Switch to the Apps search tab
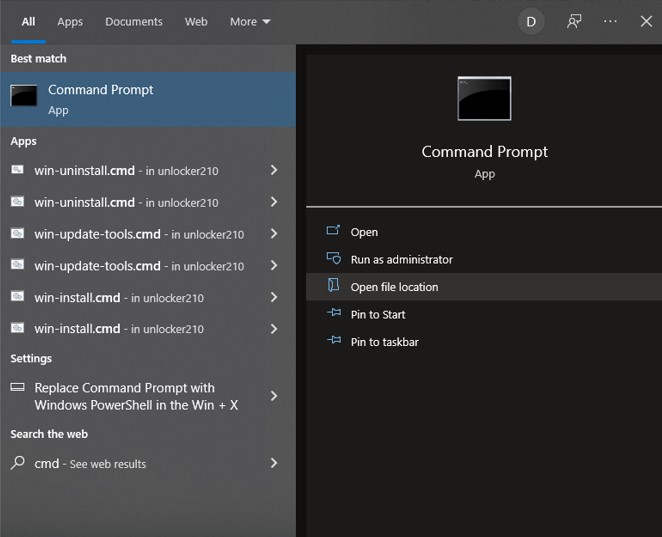Screen dimensions: 662x537 tap(70, 21)
